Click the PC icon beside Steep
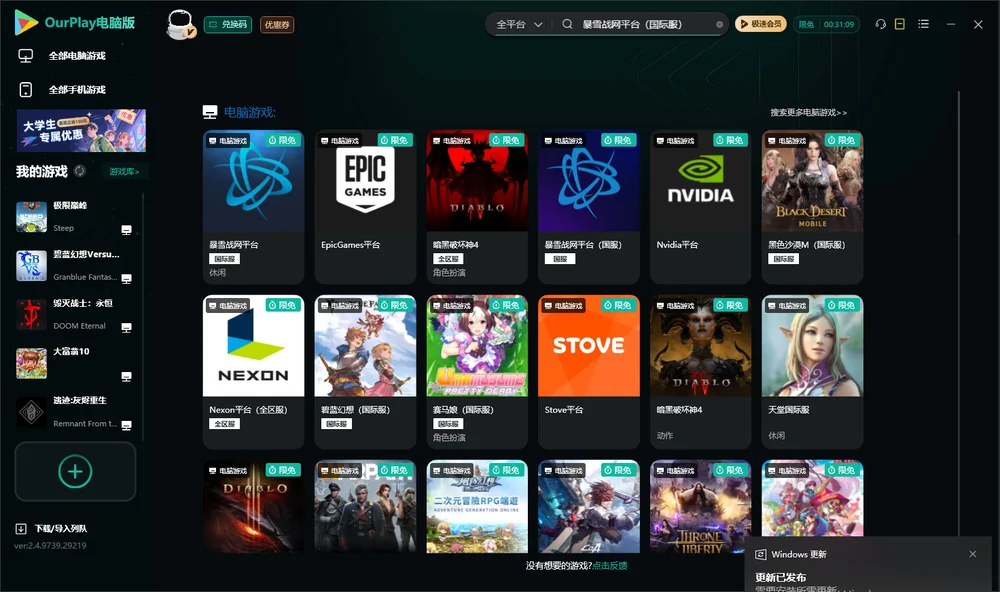 [126, 230]
